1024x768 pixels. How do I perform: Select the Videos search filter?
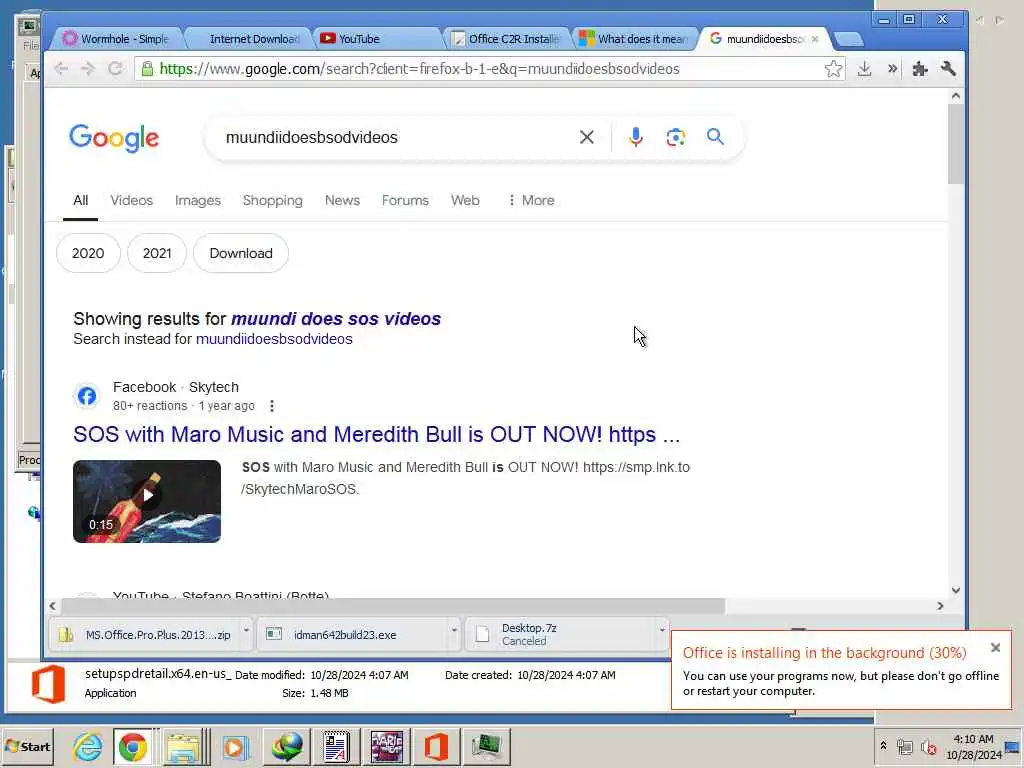pos(131,200)
